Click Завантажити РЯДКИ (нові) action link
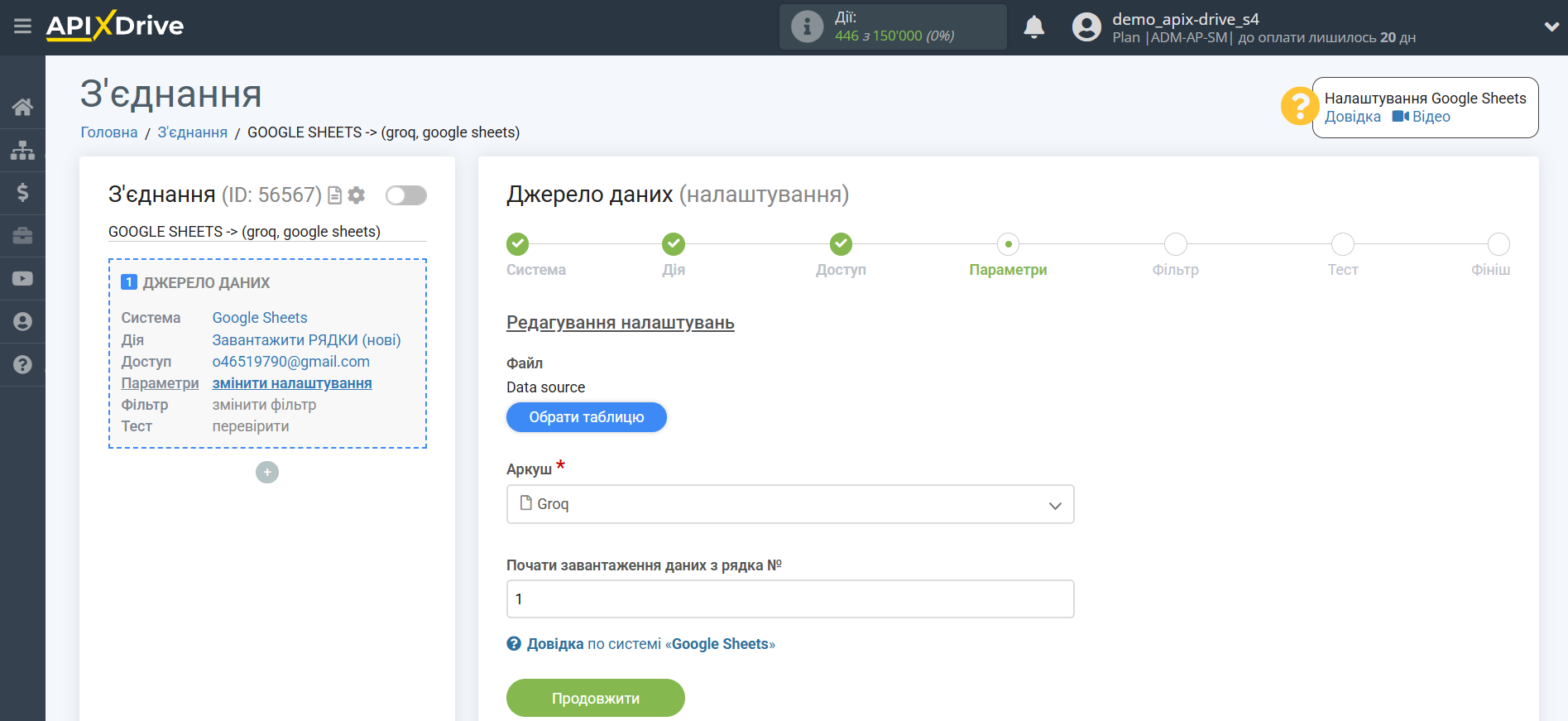The height and width of the screenshot is (721, 1568). [x=306, y=340]
